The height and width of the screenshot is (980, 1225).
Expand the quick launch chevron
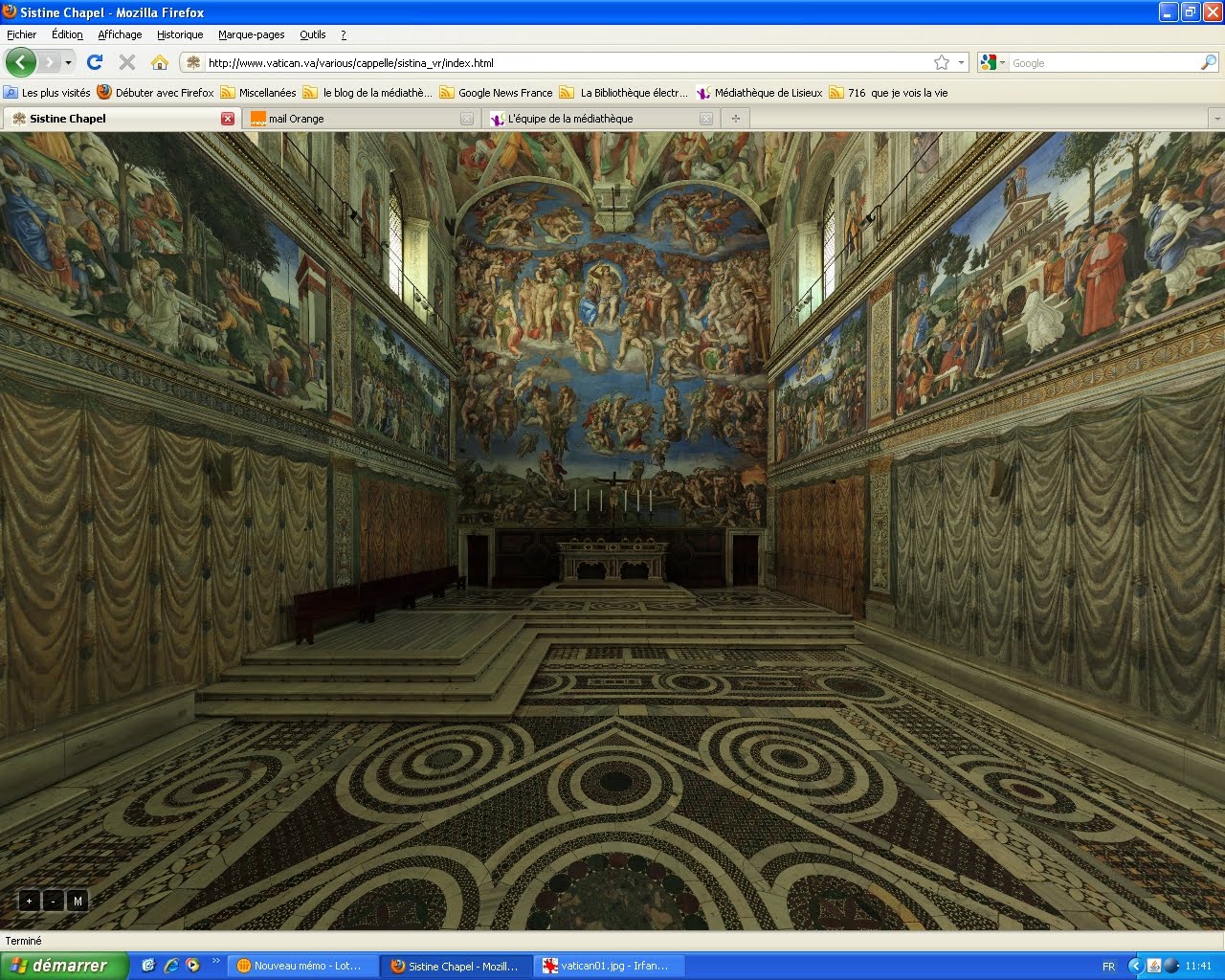tap(215, 961)
